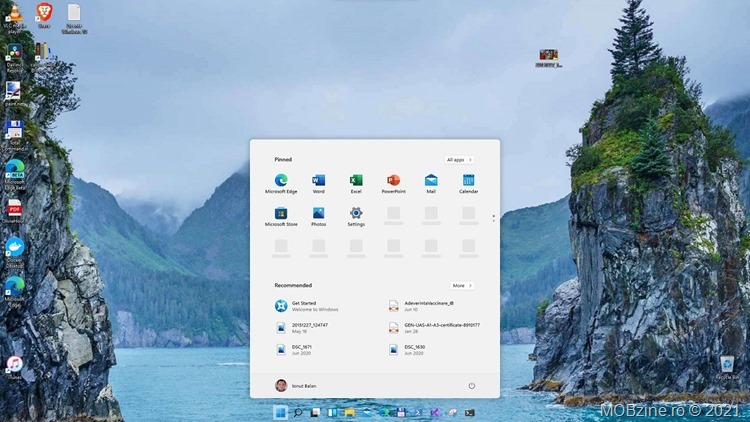Screen dimensions: 750x422
Task: Expand the All apps list
Action: pos(459,159)
